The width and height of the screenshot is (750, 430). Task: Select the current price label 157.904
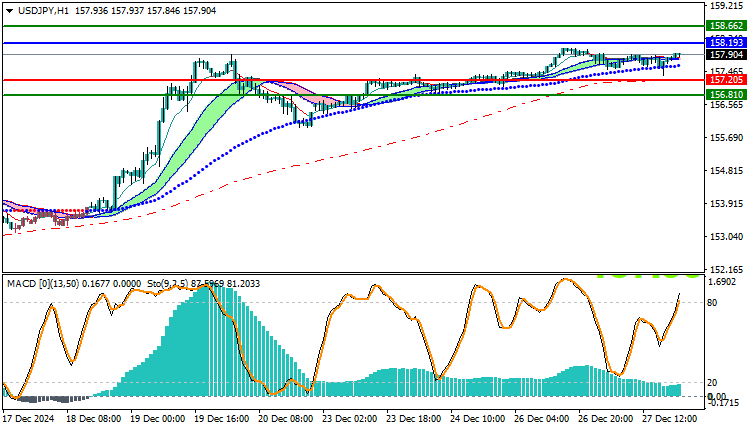click(726, 55)
